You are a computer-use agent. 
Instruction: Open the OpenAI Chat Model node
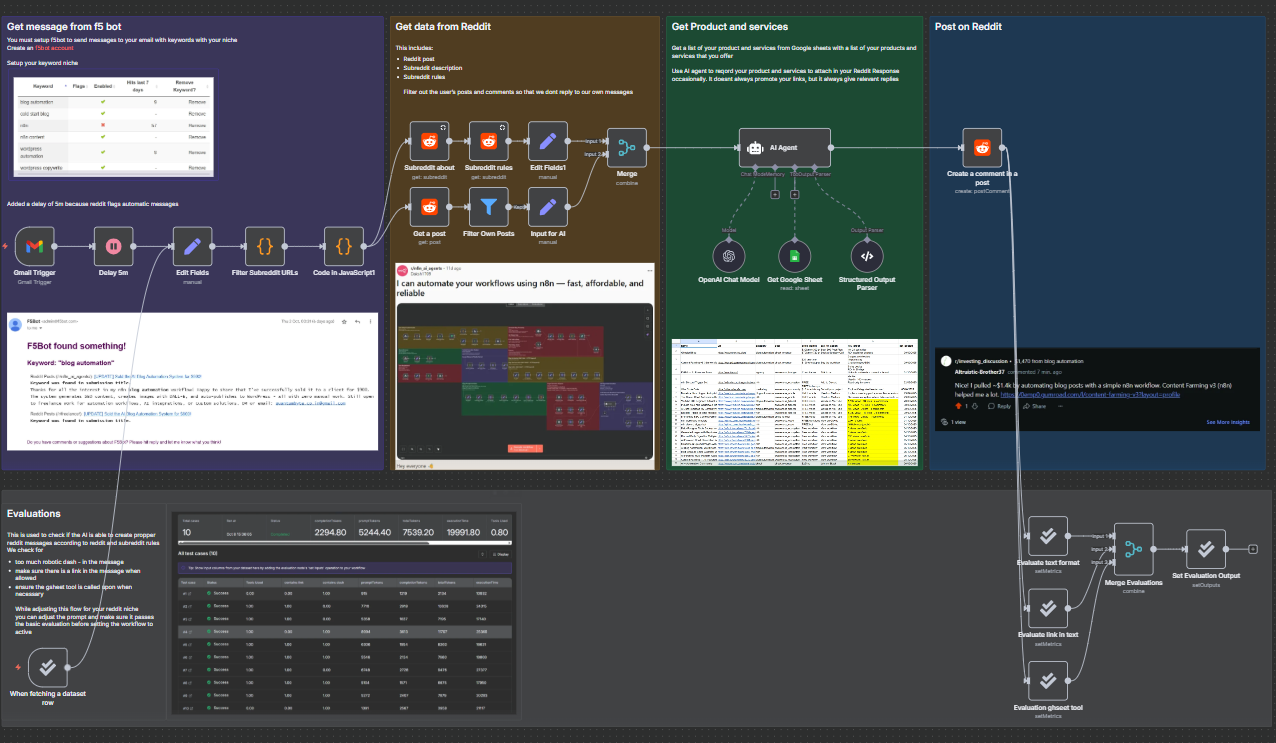730,256
